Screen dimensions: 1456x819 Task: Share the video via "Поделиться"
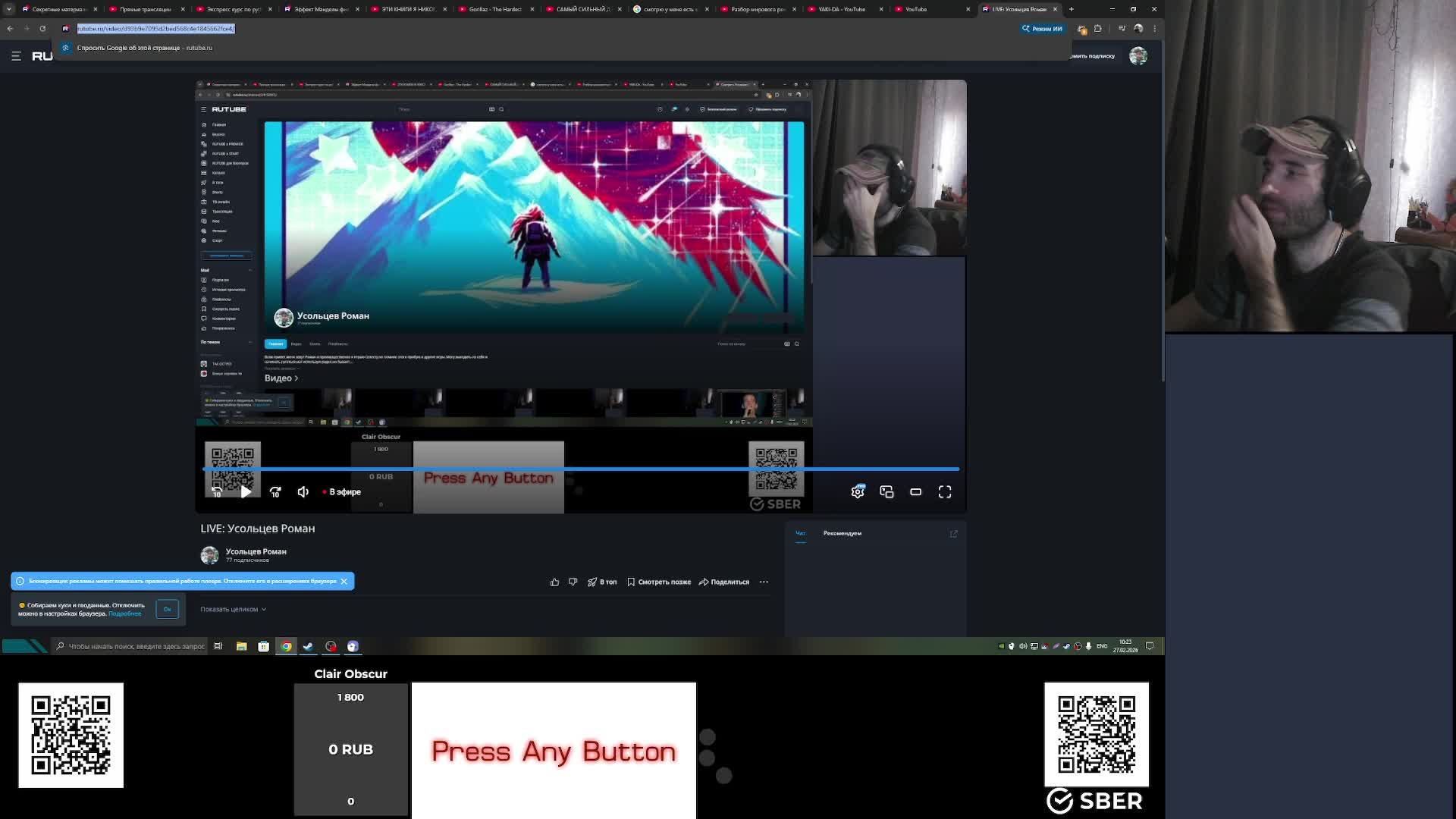[x=723, y=582]
